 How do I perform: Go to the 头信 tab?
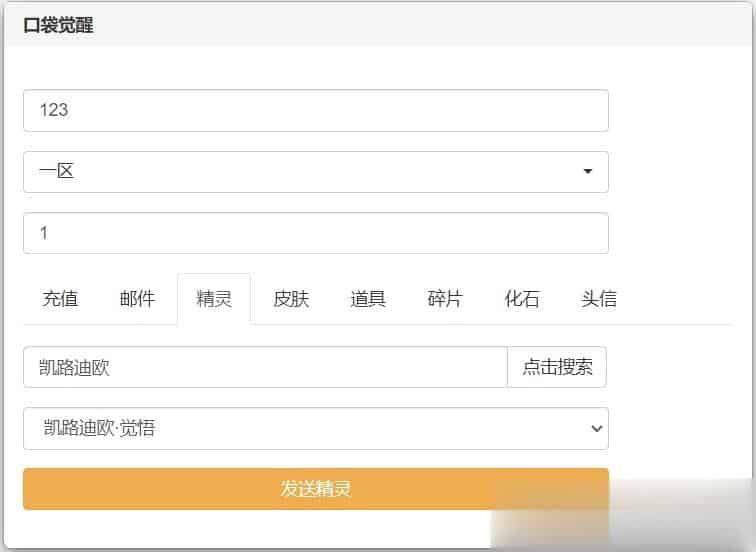(599, 299)
